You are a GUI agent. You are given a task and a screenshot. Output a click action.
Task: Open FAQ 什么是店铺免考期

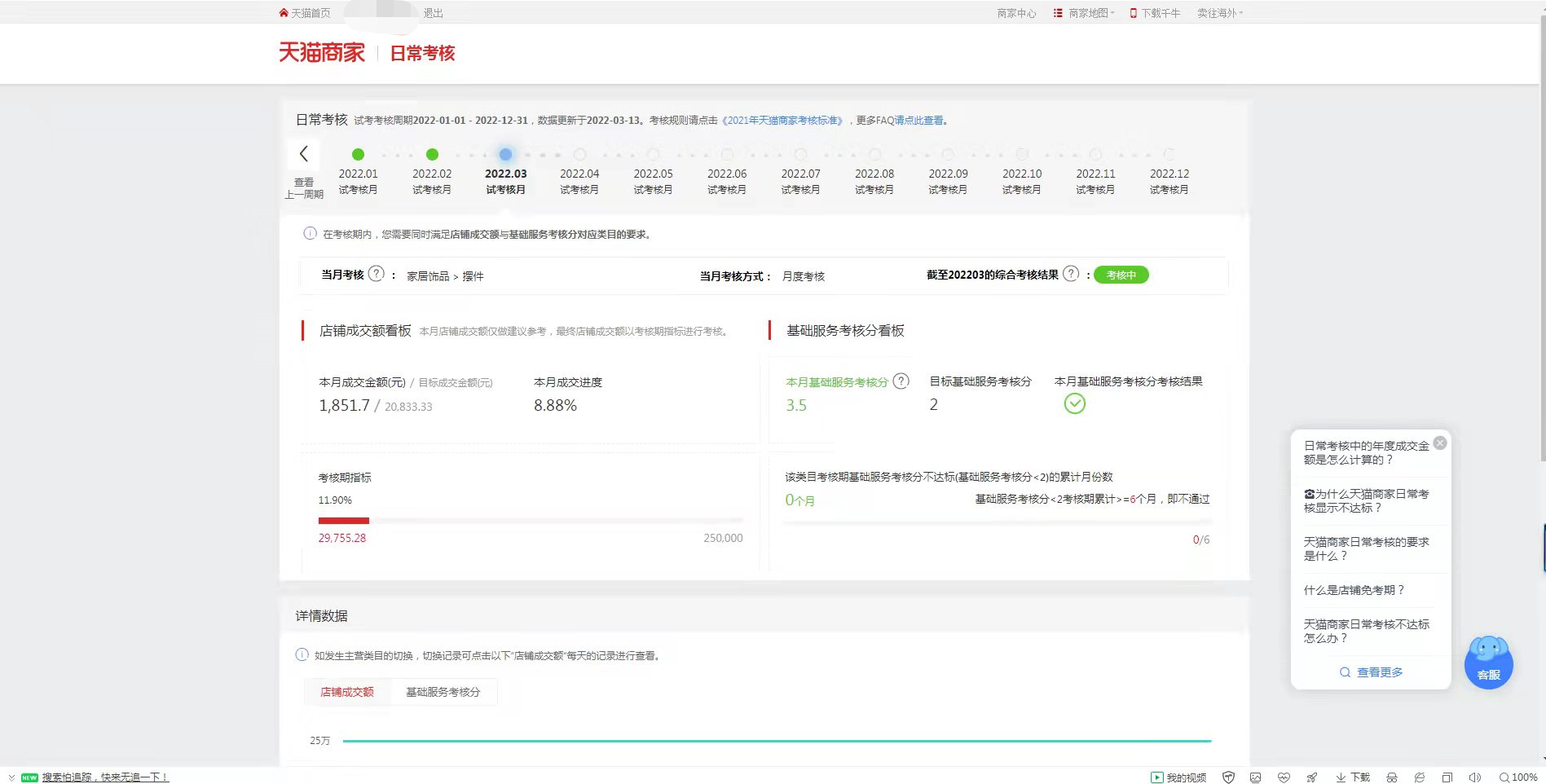coord(1354,590)
